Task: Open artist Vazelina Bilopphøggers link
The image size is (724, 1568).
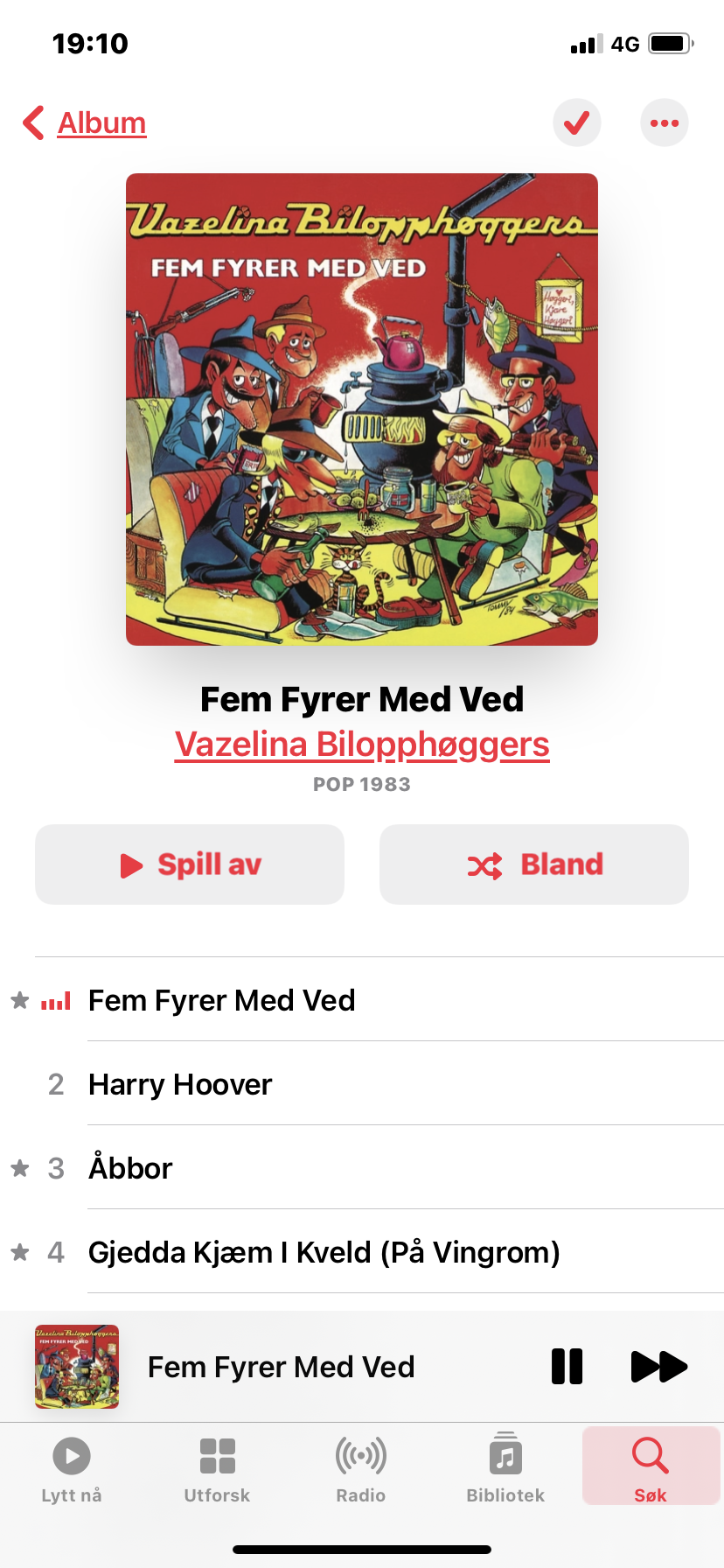Action: coord(362,744)
